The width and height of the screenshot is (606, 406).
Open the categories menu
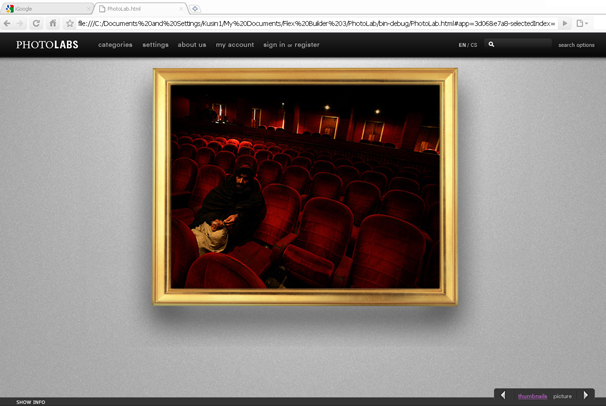click(x=115, y=45)
